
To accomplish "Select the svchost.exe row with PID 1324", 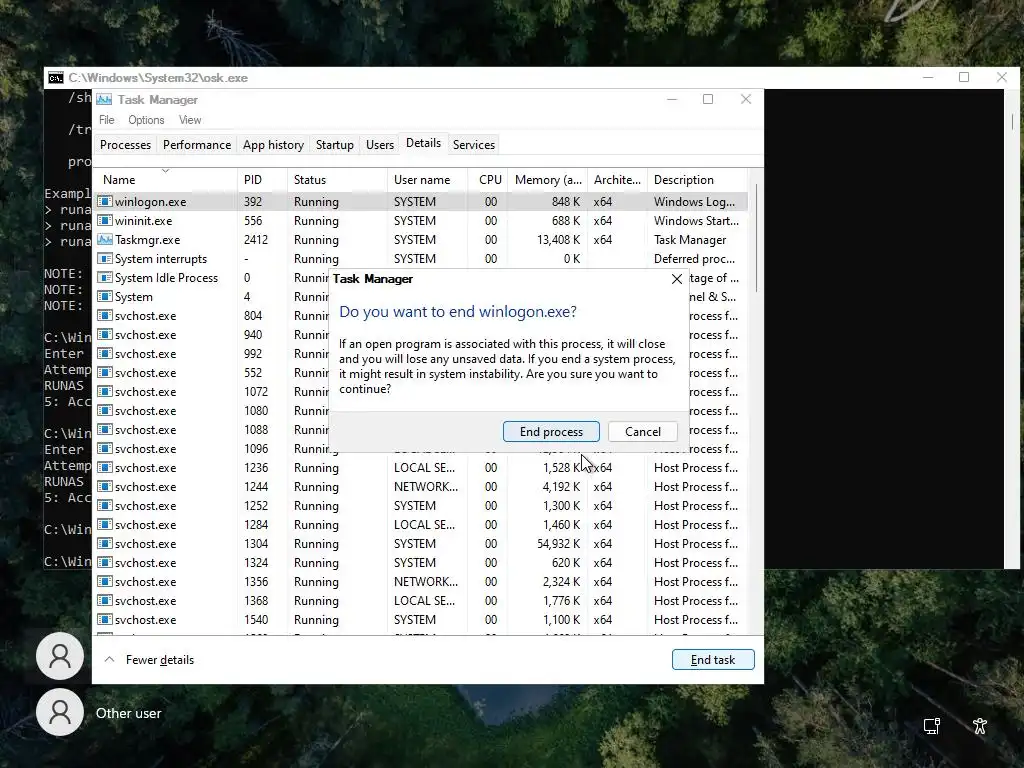I will pos(420,562).
